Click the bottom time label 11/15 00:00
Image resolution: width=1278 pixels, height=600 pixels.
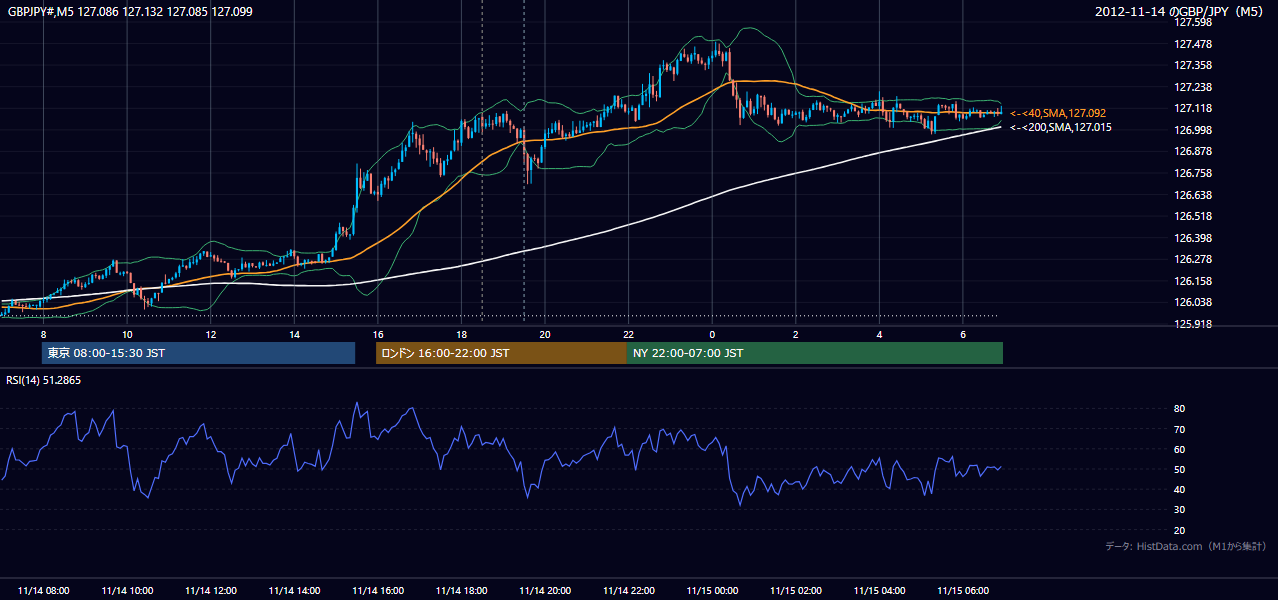(712, 591)
